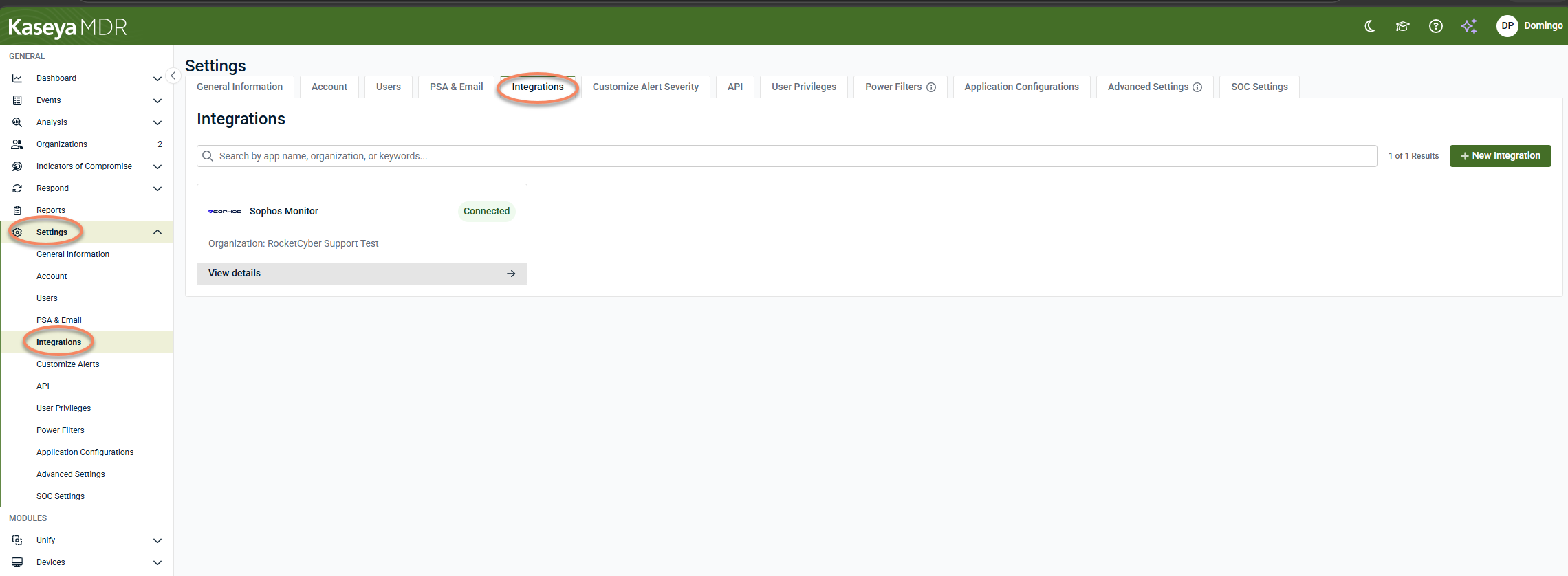Open sidebar User Privileges item
Screen dimensions: 1568x576
(87, 408)
